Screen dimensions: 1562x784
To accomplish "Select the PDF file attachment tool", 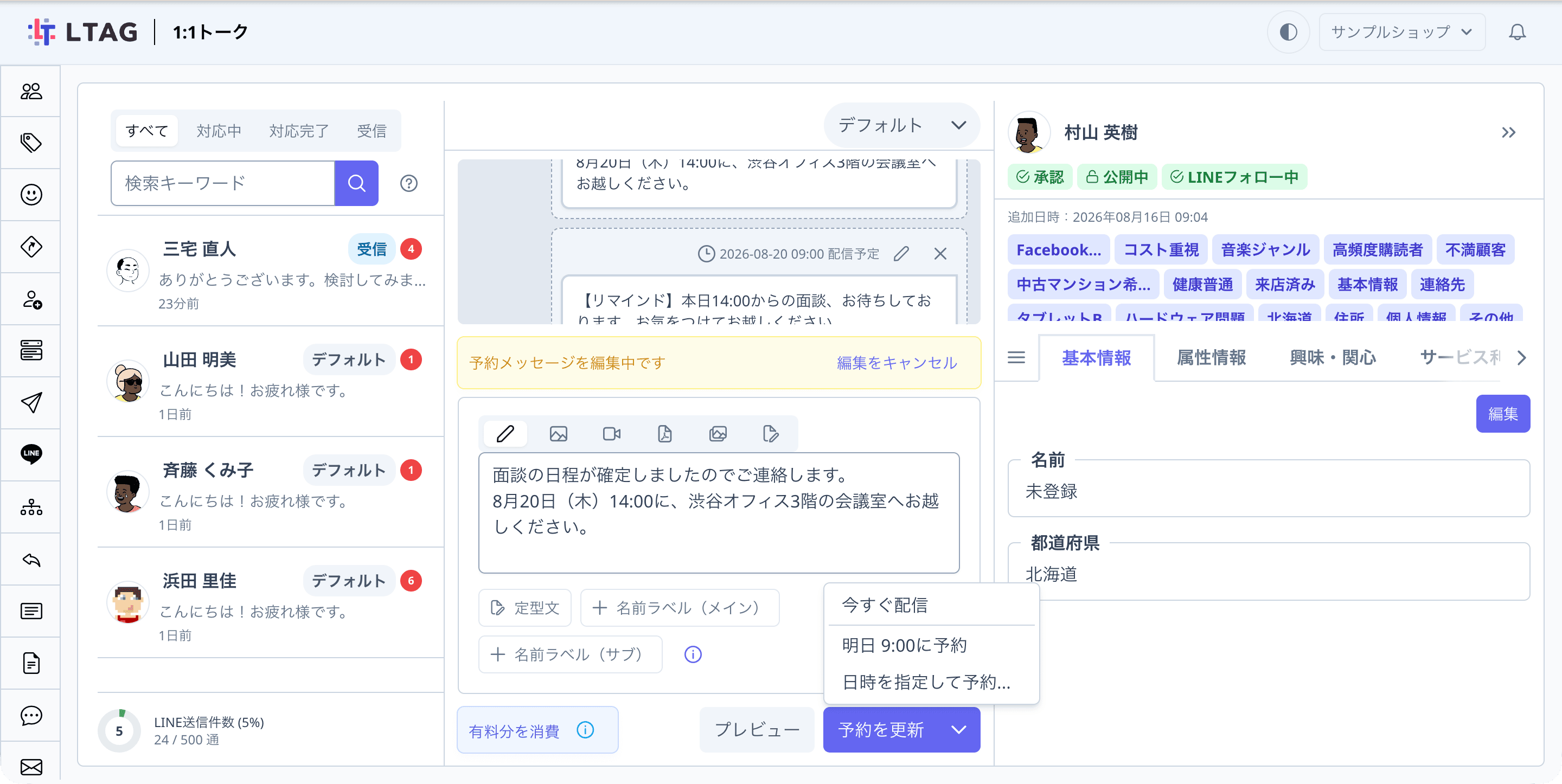I will click(x=664, y=434).
